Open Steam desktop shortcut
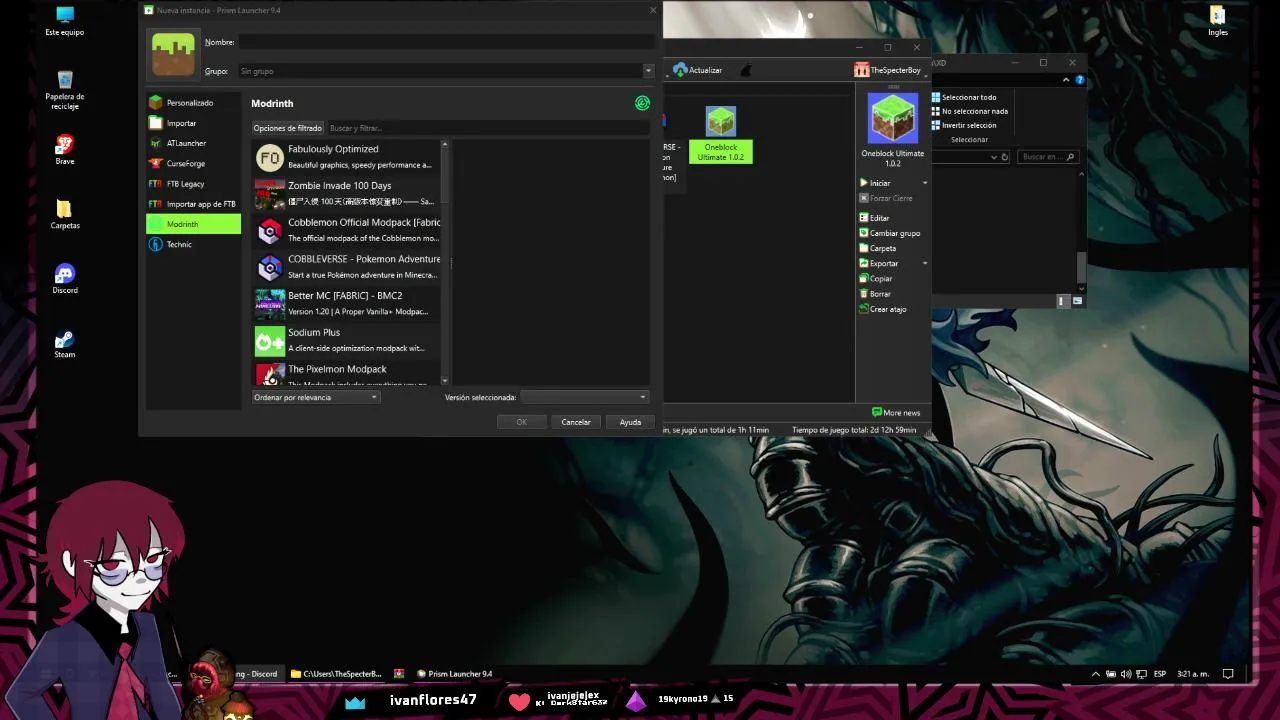 pos(65,343)
